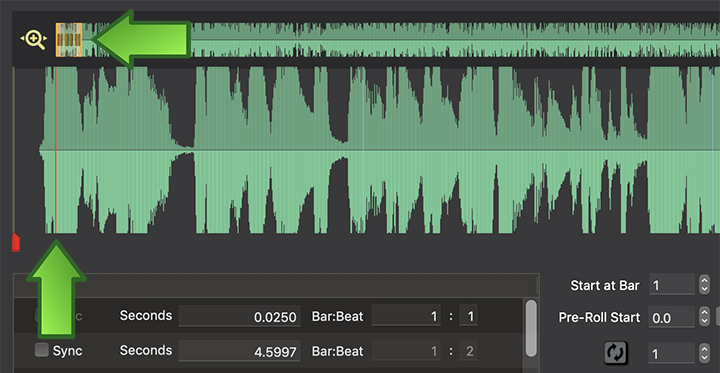
Task: Click the Beat field showing 2
Action: pyautogui.click(x=468, y=351)
